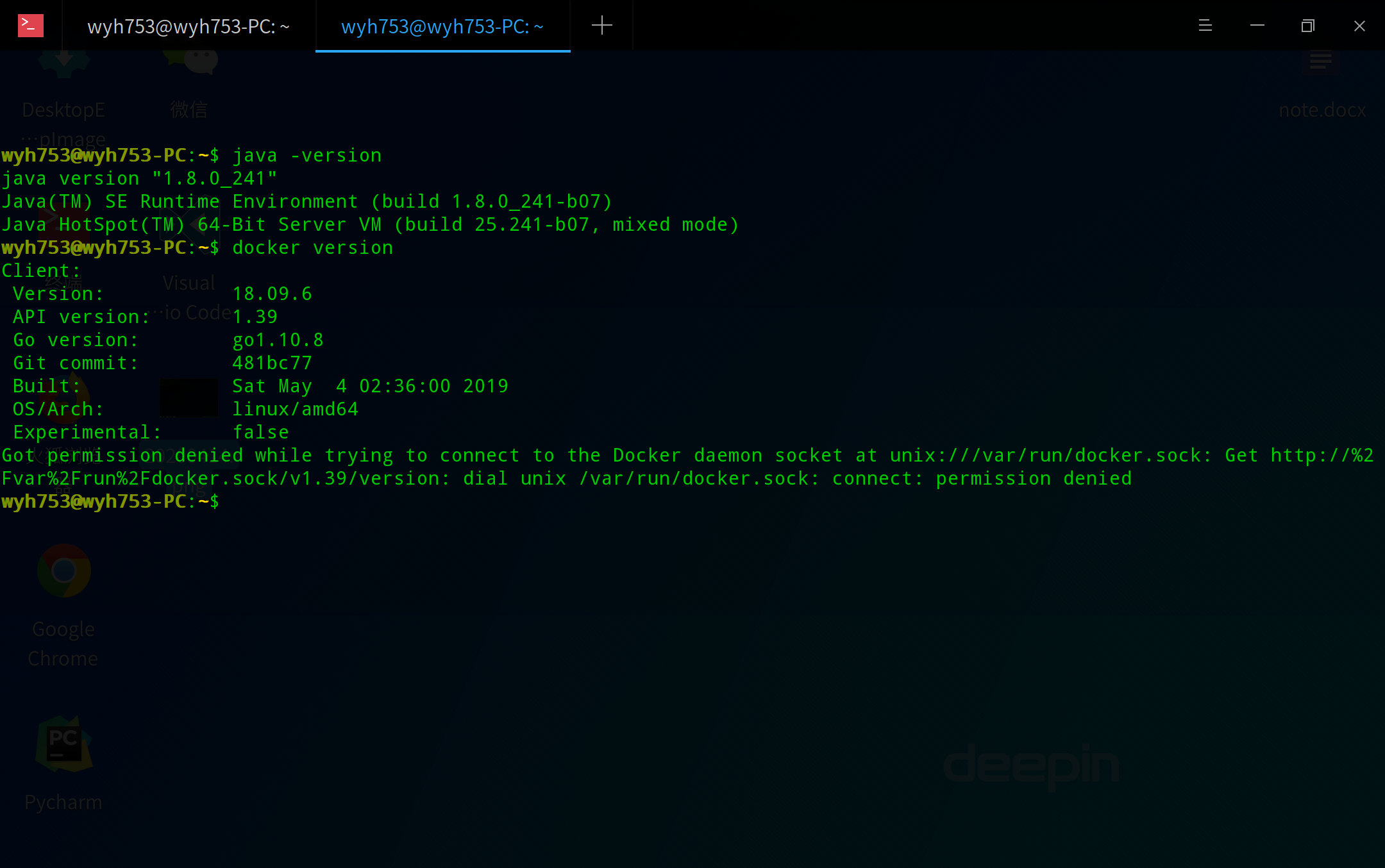Screen dimensions: 1385x868
Task: Click the empty prompt on last line
Action: pos(109,501)
